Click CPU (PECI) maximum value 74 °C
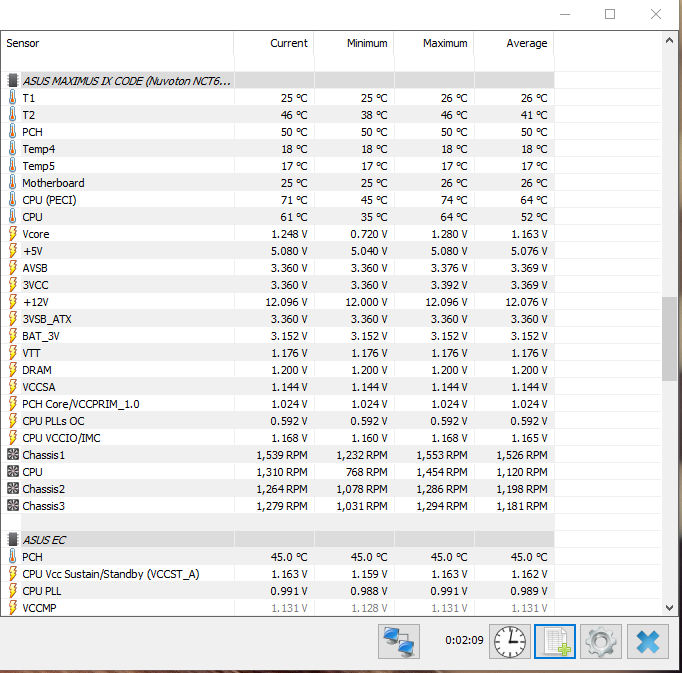The image size is (682, 673). (x=454, y=200)
